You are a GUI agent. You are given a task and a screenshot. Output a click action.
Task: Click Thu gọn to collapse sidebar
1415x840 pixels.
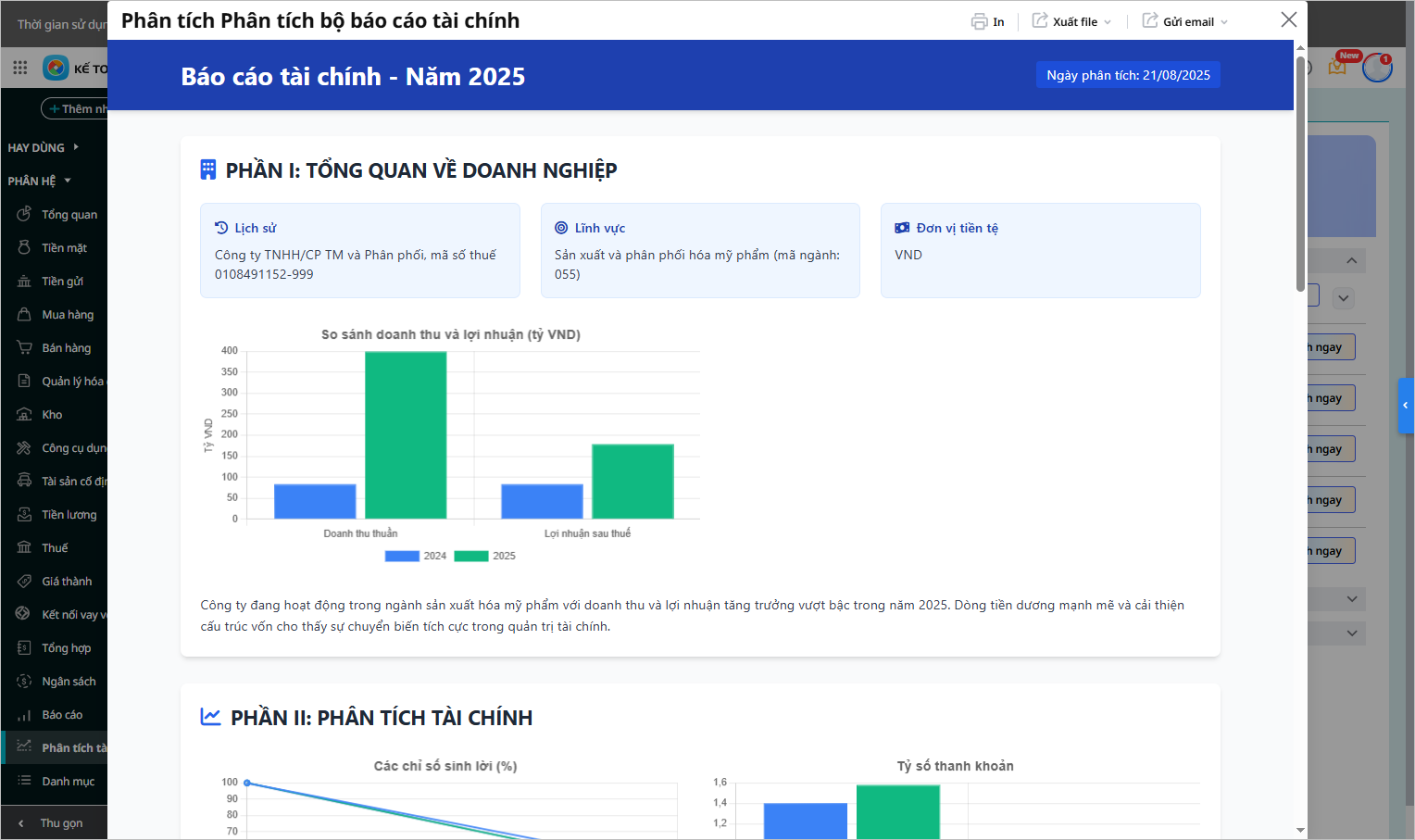pyautogui.click(x=60, y=822)
